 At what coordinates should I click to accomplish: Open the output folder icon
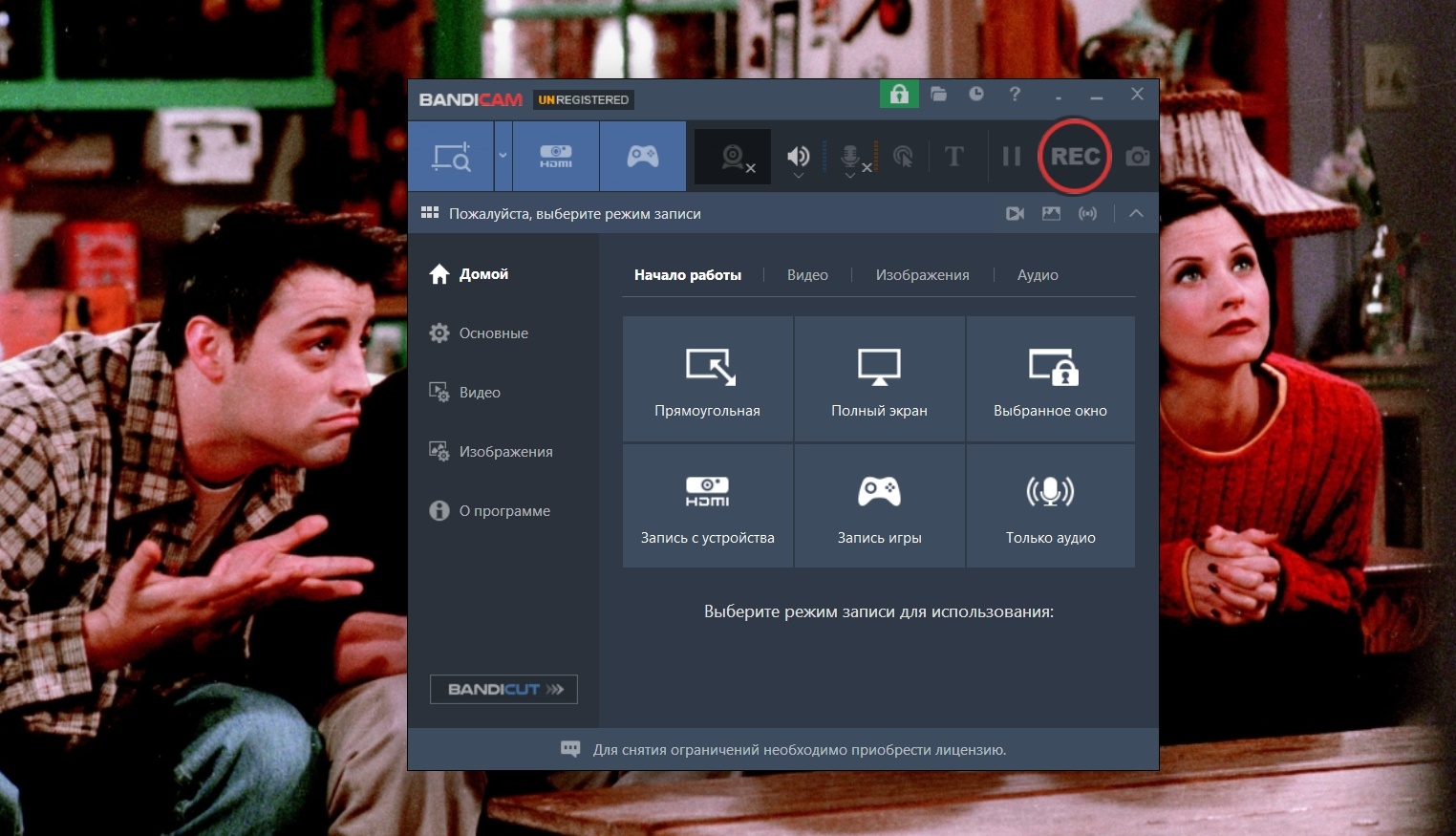tap(938, 94)
